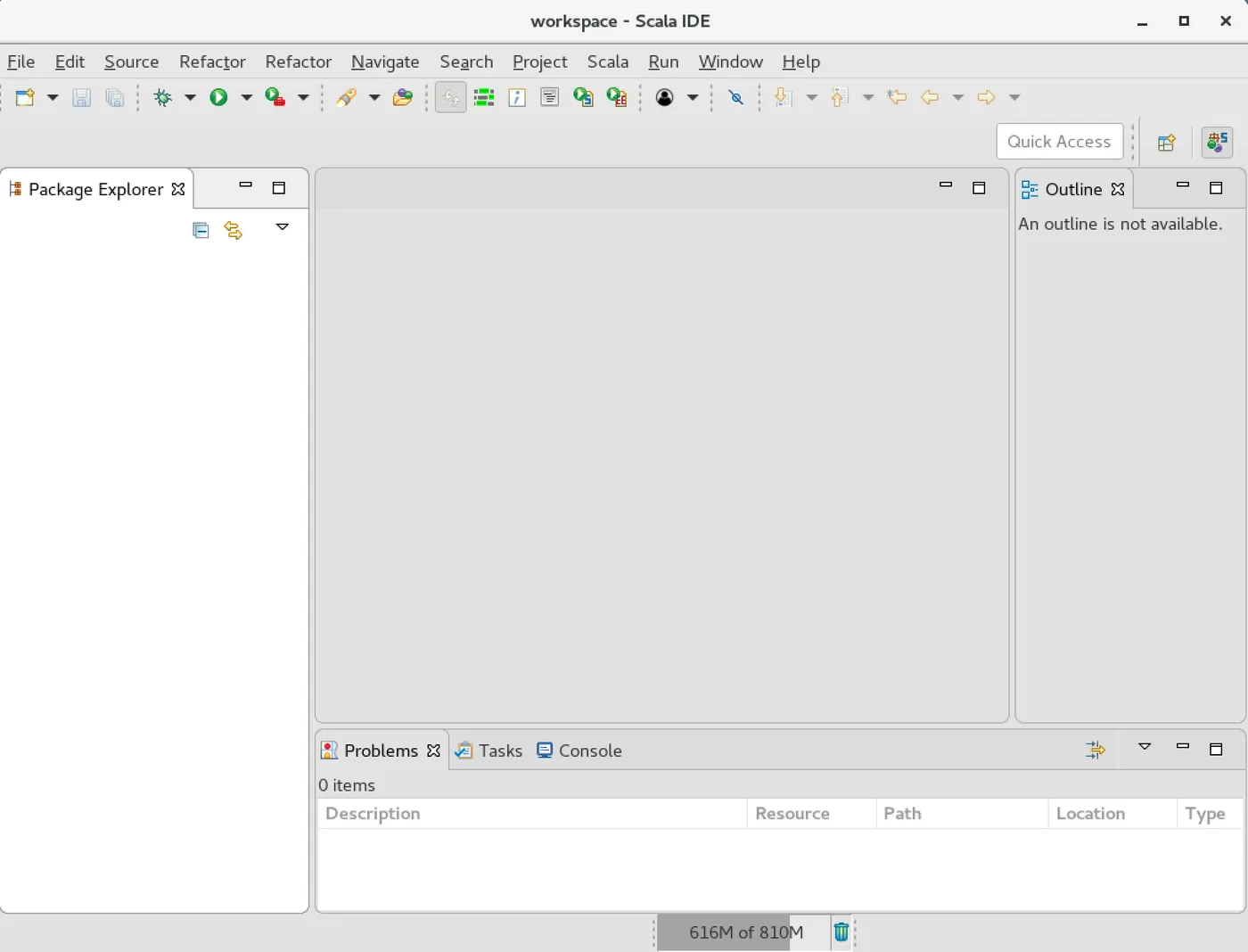Click the heap status 616M of 810M bar
Screen dimensions: 1248x952
click(745, 932)
